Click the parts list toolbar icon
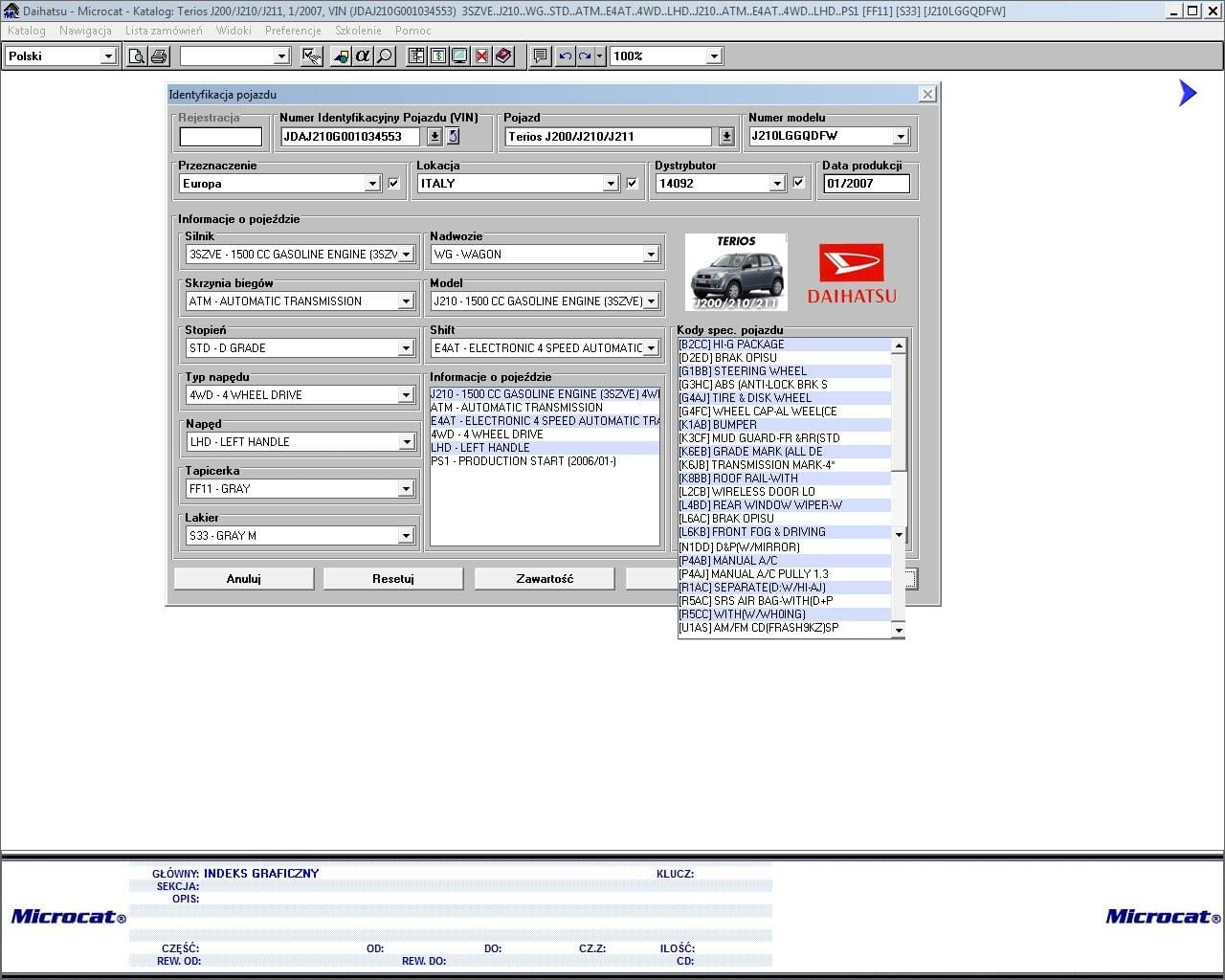1225x980 pixels. pos(416,56)
